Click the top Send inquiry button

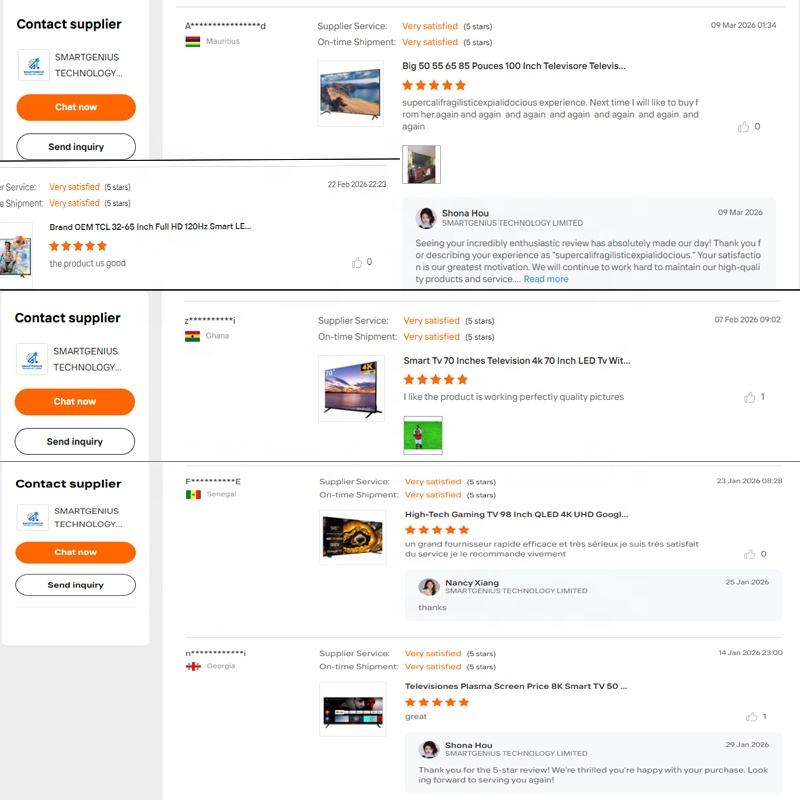pos(76,147)
